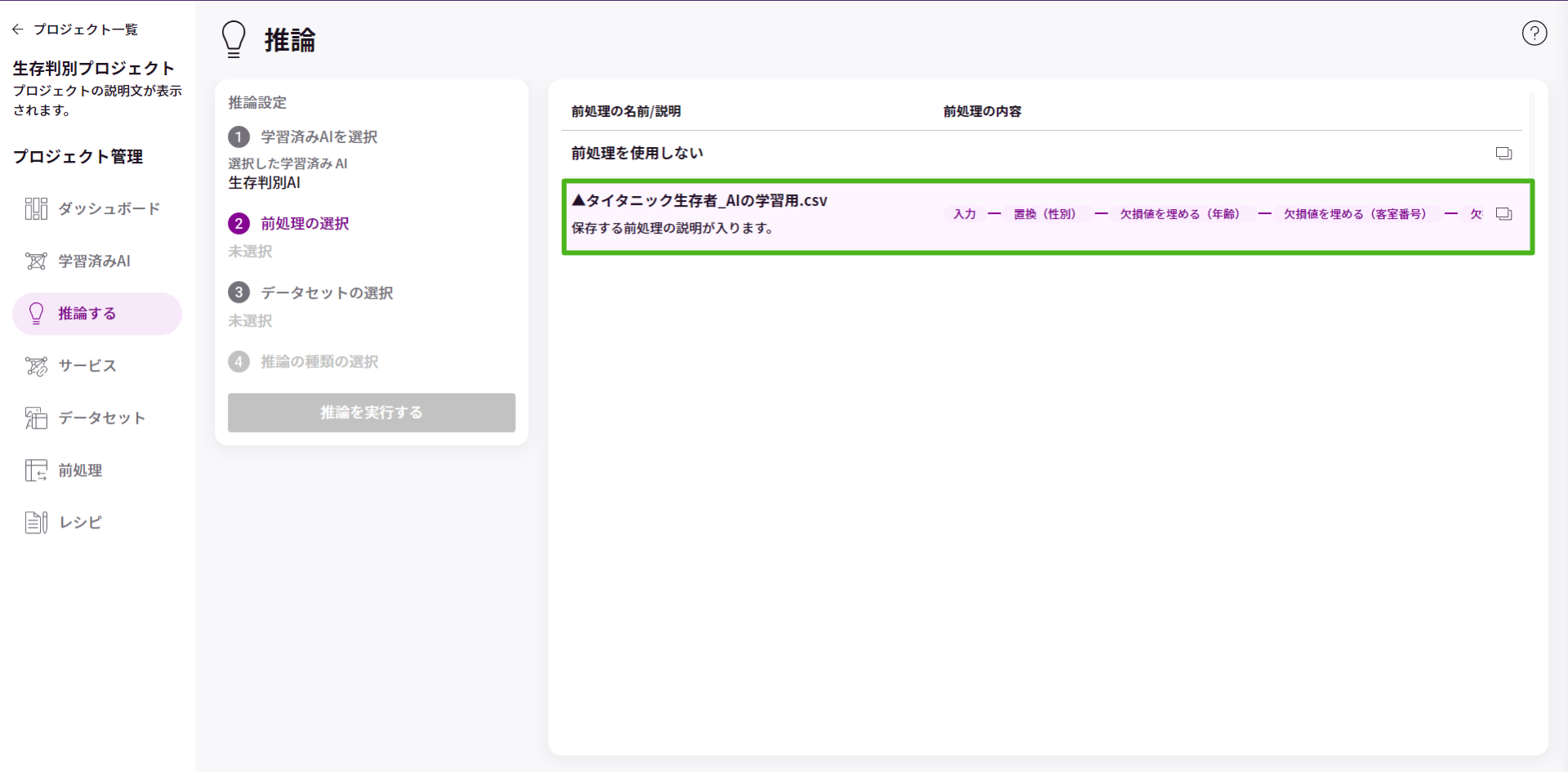
Task: Choose 前処理を使用しない row
Action: tap(1041, 154)
